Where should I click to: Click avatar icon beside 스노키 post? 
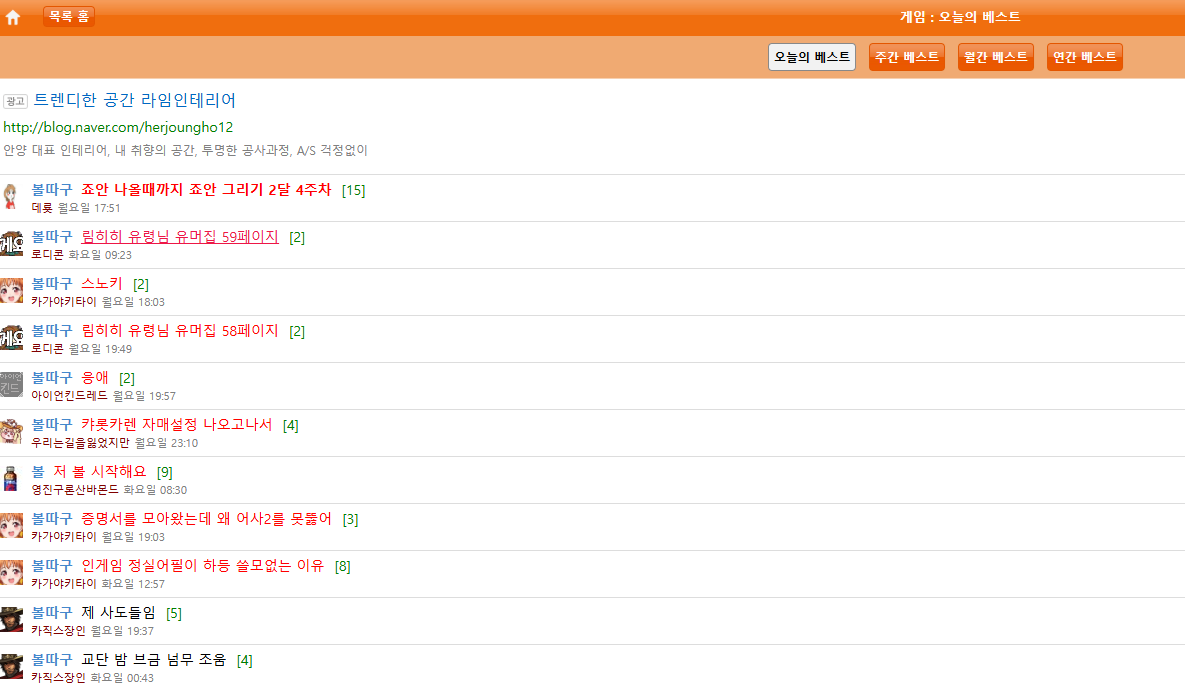click(x=11, y=290)
